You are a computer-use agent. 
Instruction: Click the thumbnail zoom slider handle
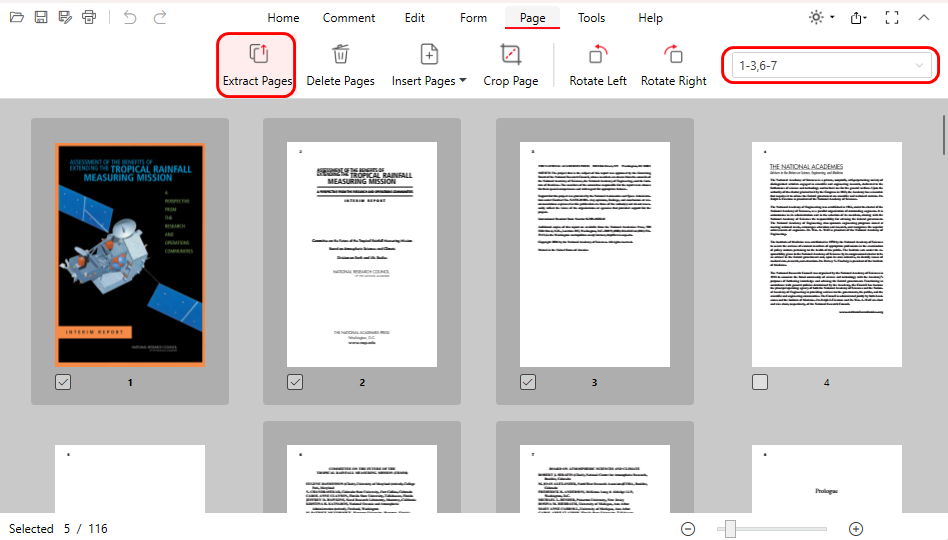pos(730,529)
